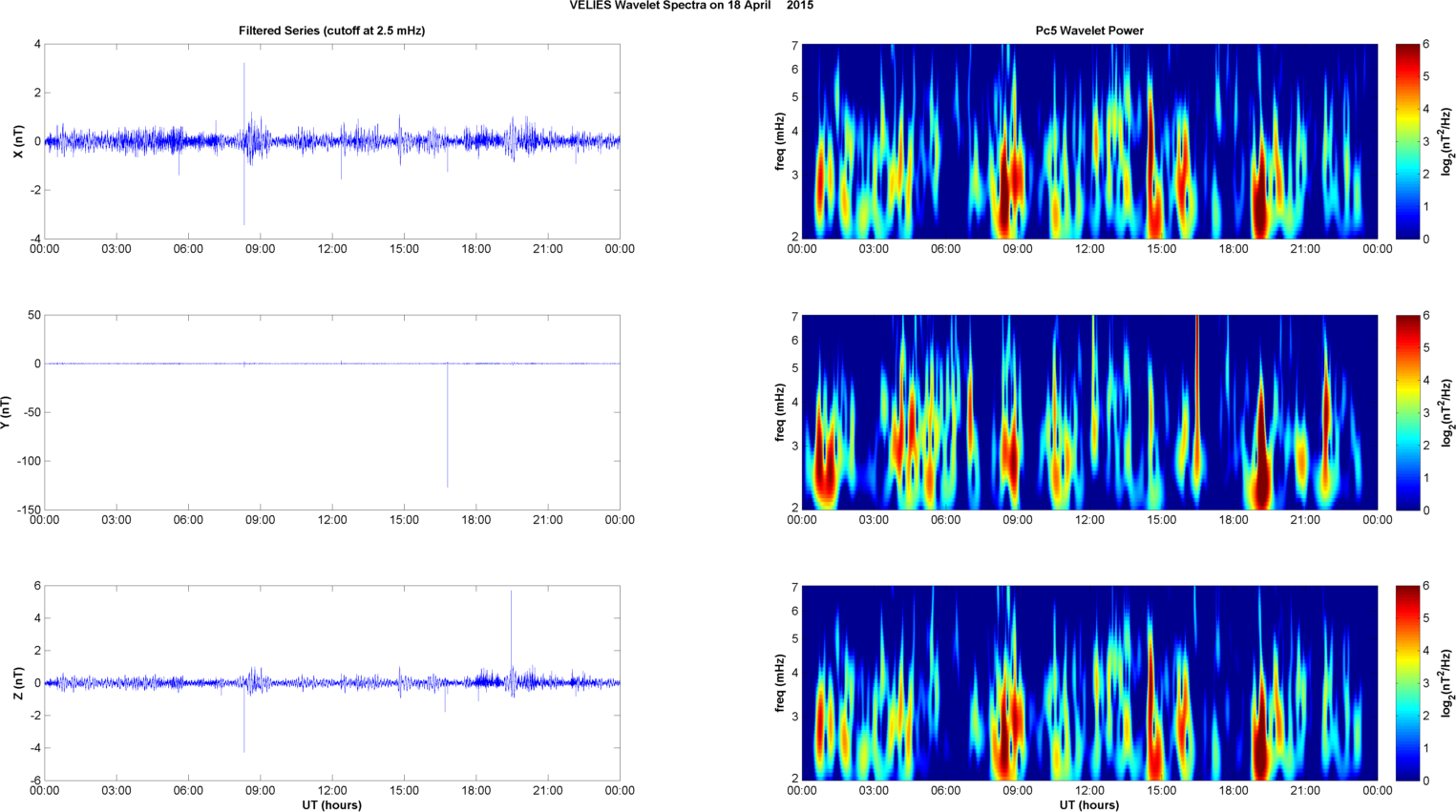The width and height of the screenshot is (1456, 812).
Task: Click the tall spike in X series before 09:00
Action: pos(244,143)
